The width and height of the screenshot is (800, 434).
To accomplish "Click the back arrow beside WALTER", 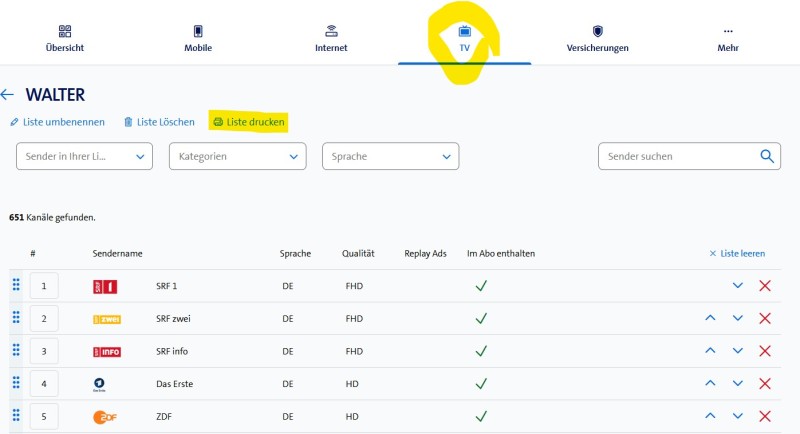I will point(8,95).
